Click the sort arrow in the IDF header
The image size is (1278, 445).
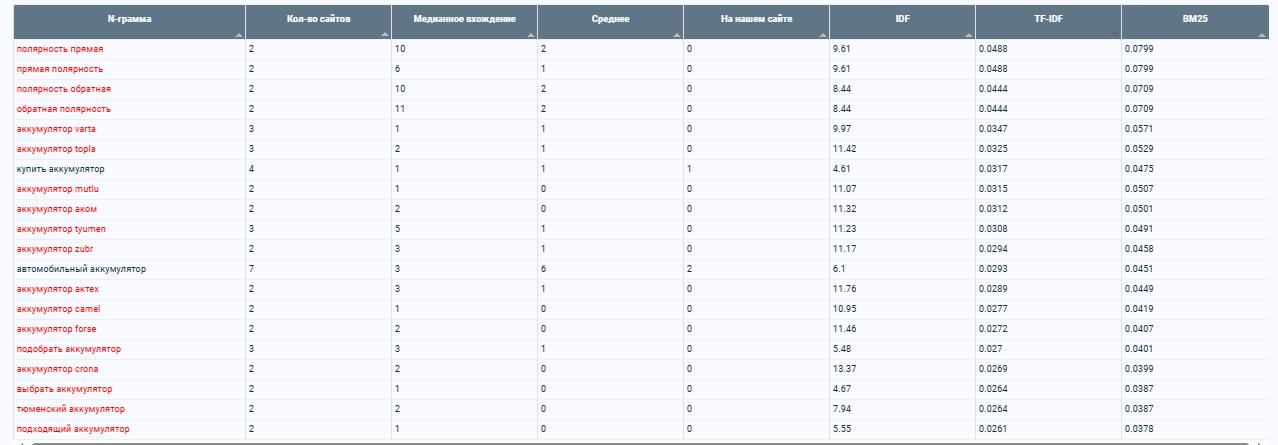click(968, 33)
